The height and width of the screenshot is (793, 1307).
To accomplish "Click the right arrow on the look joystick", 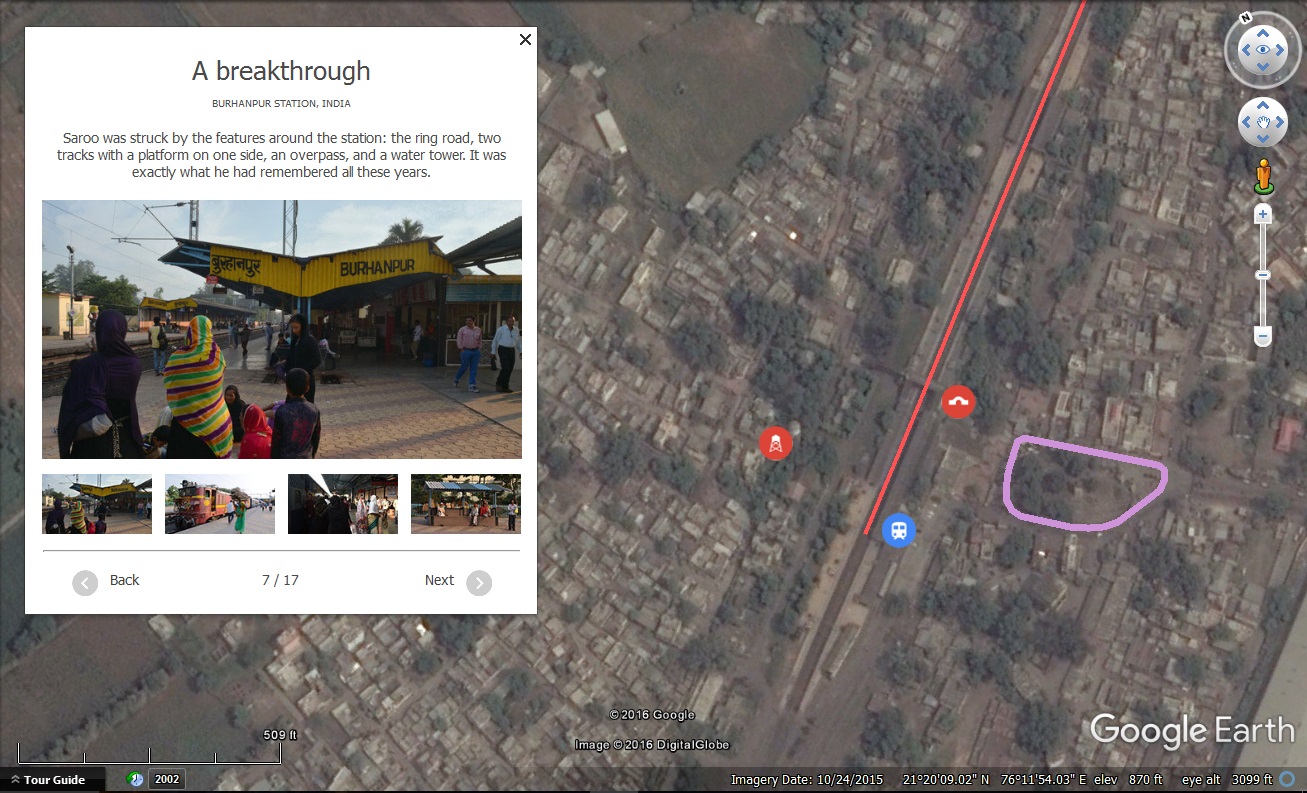I will pos(1280,49).
